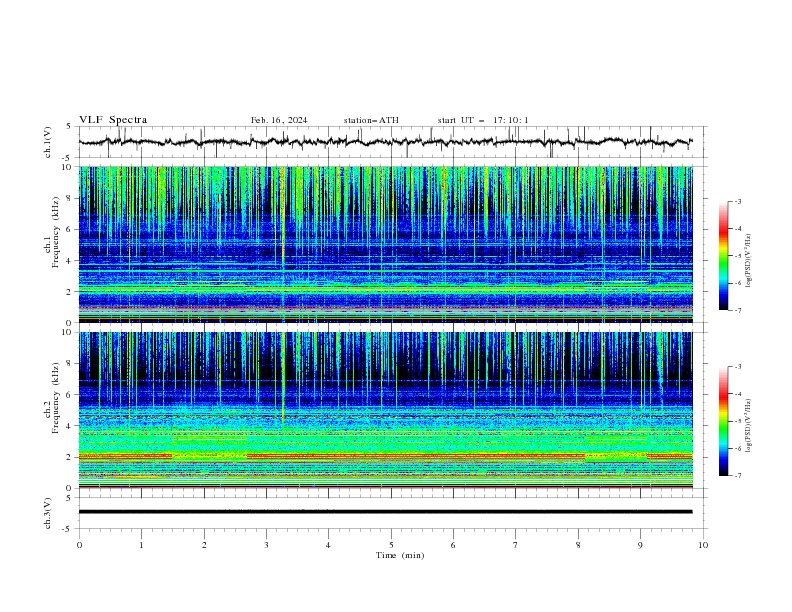The width and height of the screenshot is (792, 612).
Task: Click the 'Time (min)' axis label
Action: pyautogui.click(x=400, y=555)
